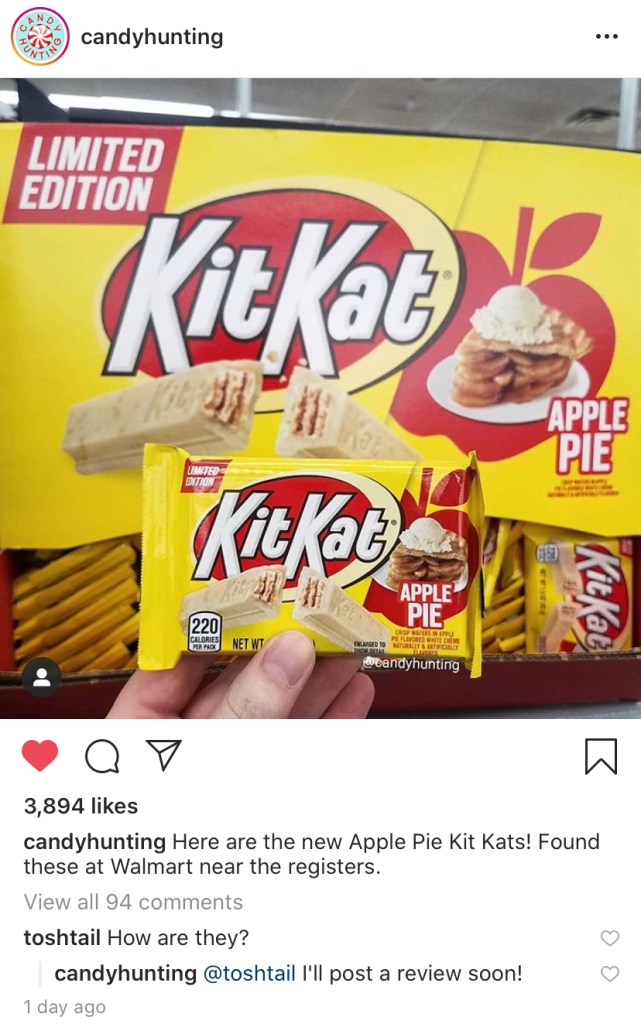Show tagged people icon on photo
The width and height of the screenshot is (641, 1024).
tap(42, 678)
